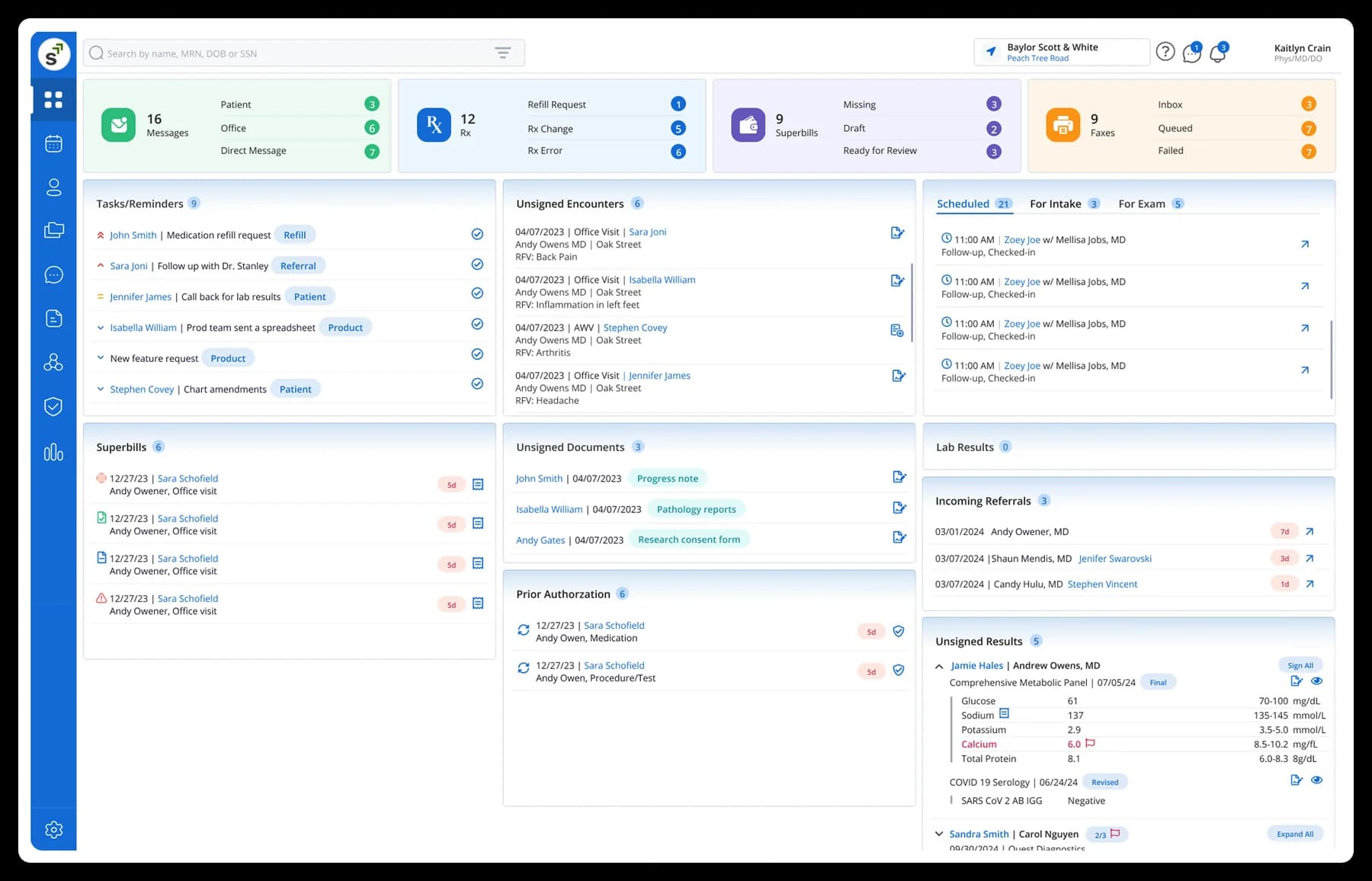Click the app logo at sidebar top

tap(53, 54)
